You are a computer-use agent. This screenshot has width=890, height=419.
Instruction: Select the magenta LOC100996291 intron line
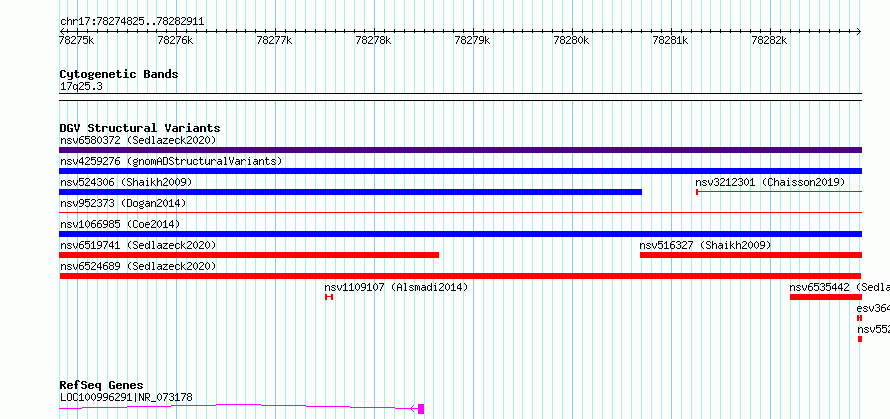click(238, 406)
